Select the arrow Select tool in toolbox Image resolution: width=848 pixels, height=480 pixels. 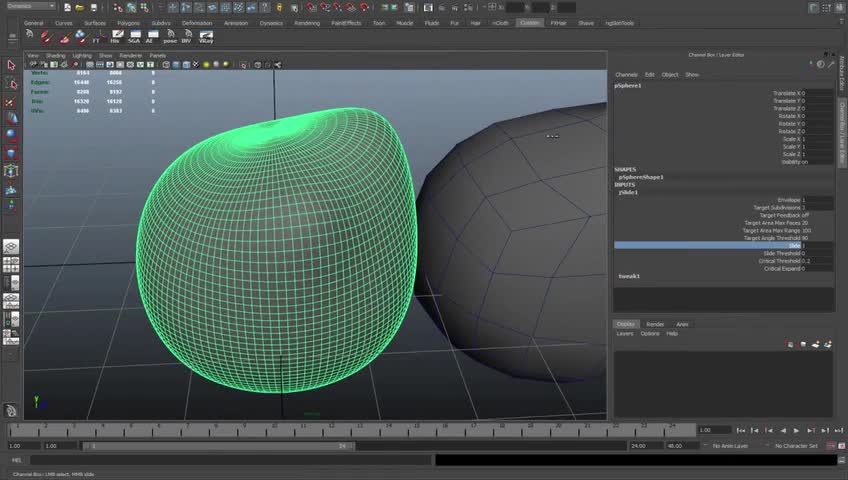click(11, 66)
